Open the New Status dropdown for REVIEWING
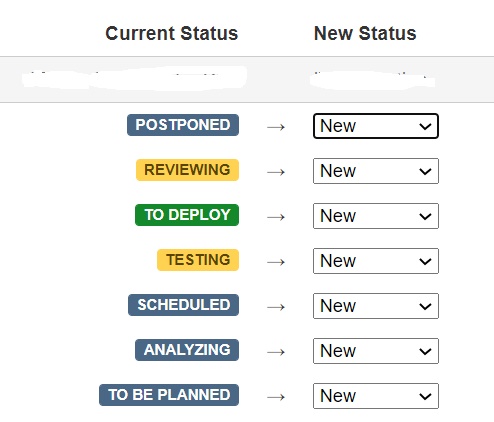The image size is (494, 422). point(376,171)
